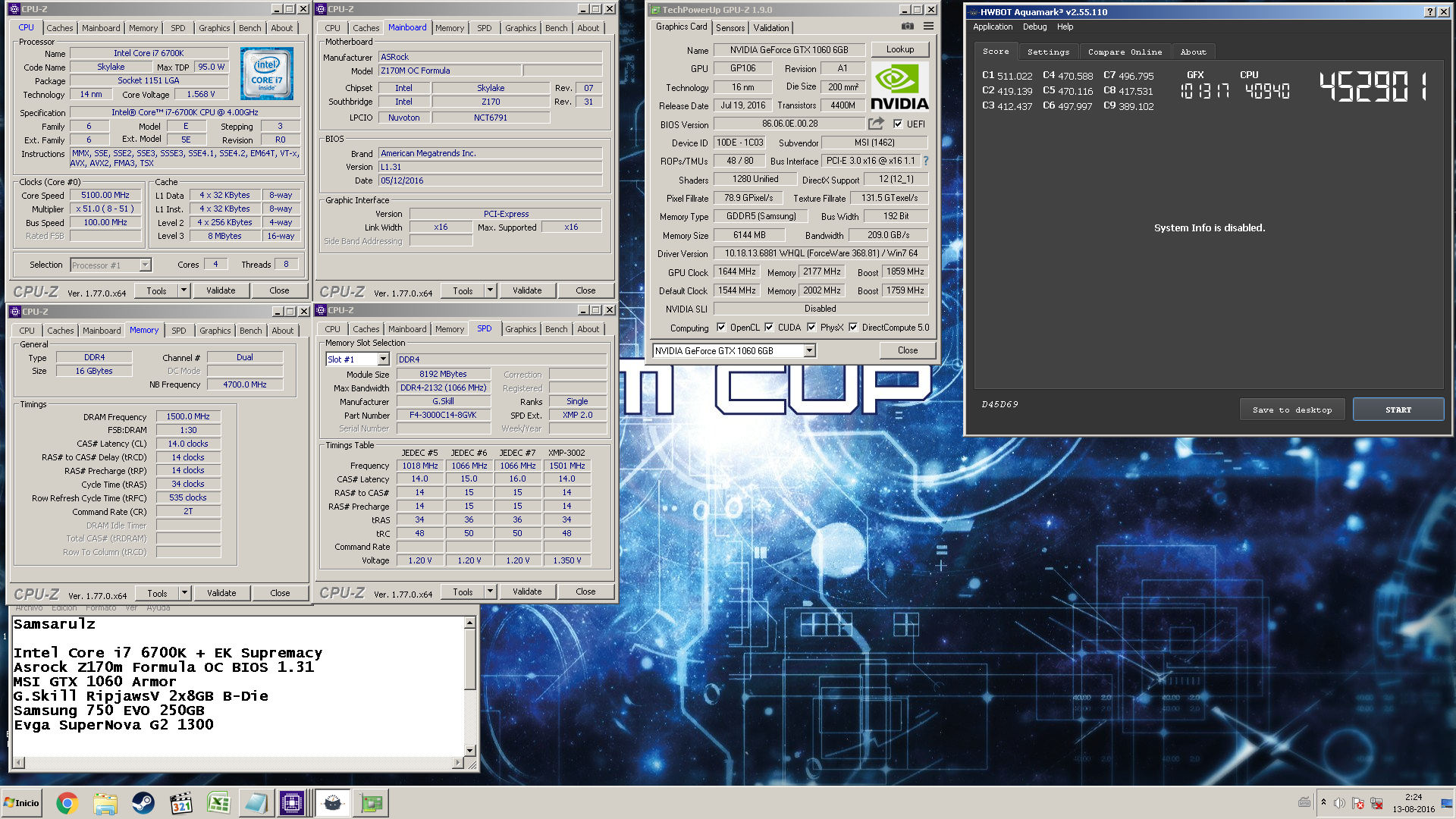Click the Show desktop icon
The width and height of the screenshot is (1456, 819).
(1447, 803)
